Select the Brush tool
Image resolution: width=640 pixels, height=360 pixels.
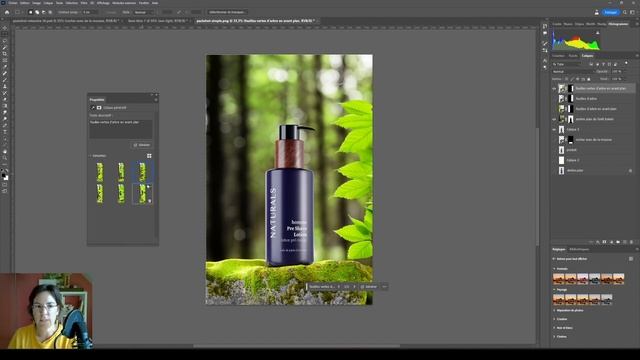click(x=4, y=80)
